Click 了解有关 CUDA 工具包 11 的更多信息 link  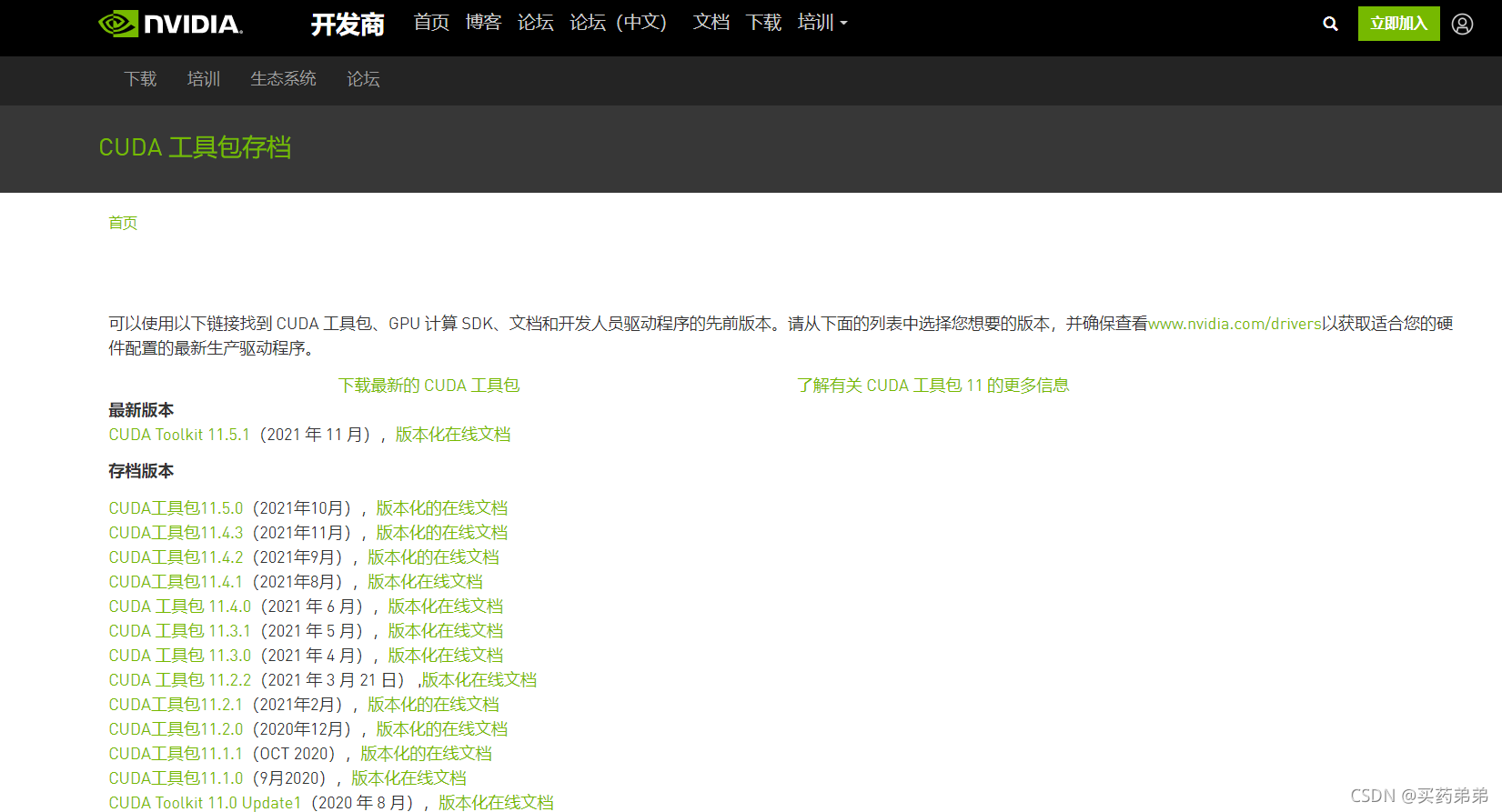click(x=932, y=386)
